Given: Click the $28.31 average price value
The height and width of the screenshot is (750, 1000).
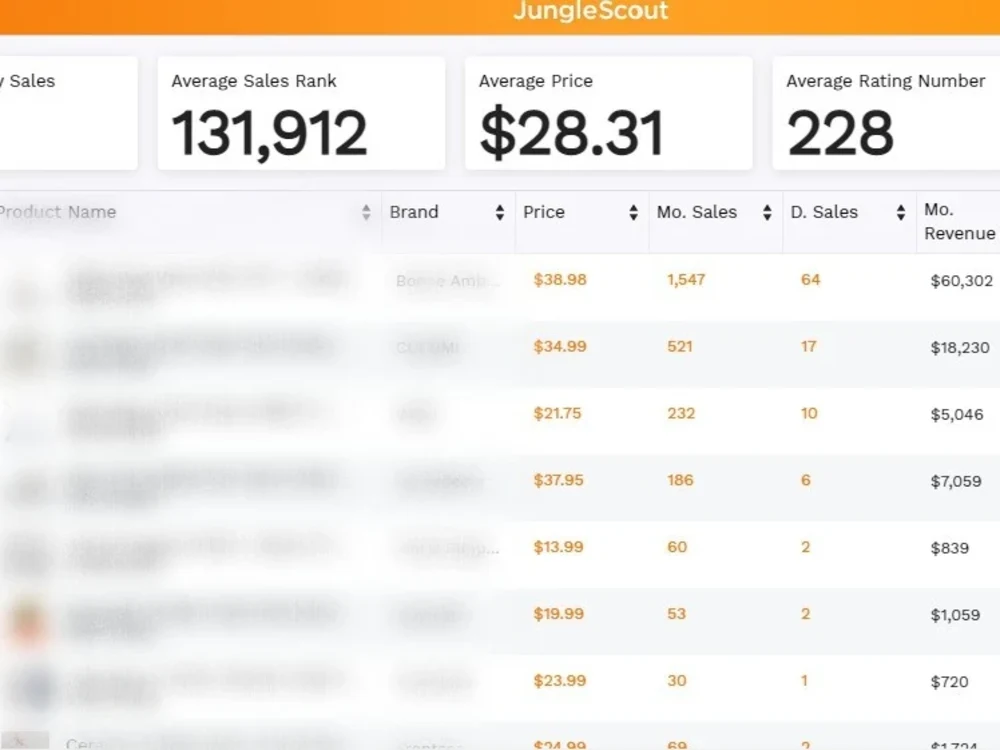Looking at the screenshot, I should point(572,133).
